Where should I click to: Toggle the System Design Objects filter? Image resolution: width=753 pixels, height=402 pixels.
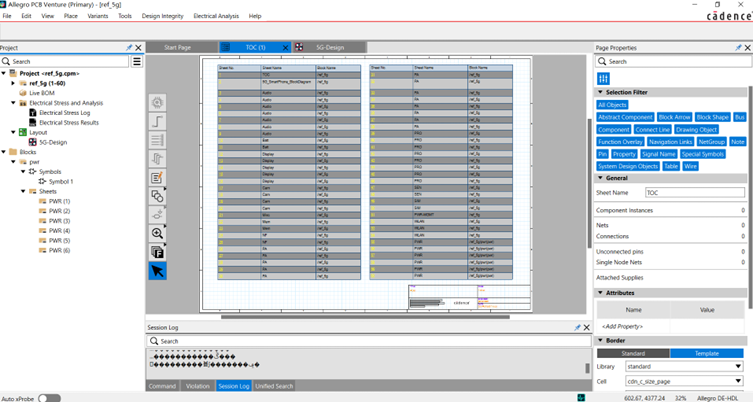click(628, 166)
